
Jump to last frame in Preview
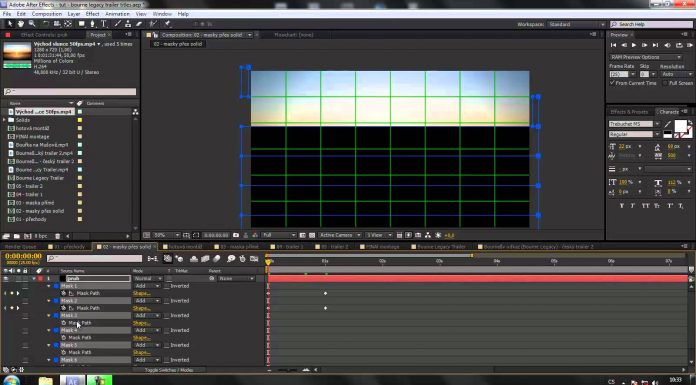coord(655,45)
